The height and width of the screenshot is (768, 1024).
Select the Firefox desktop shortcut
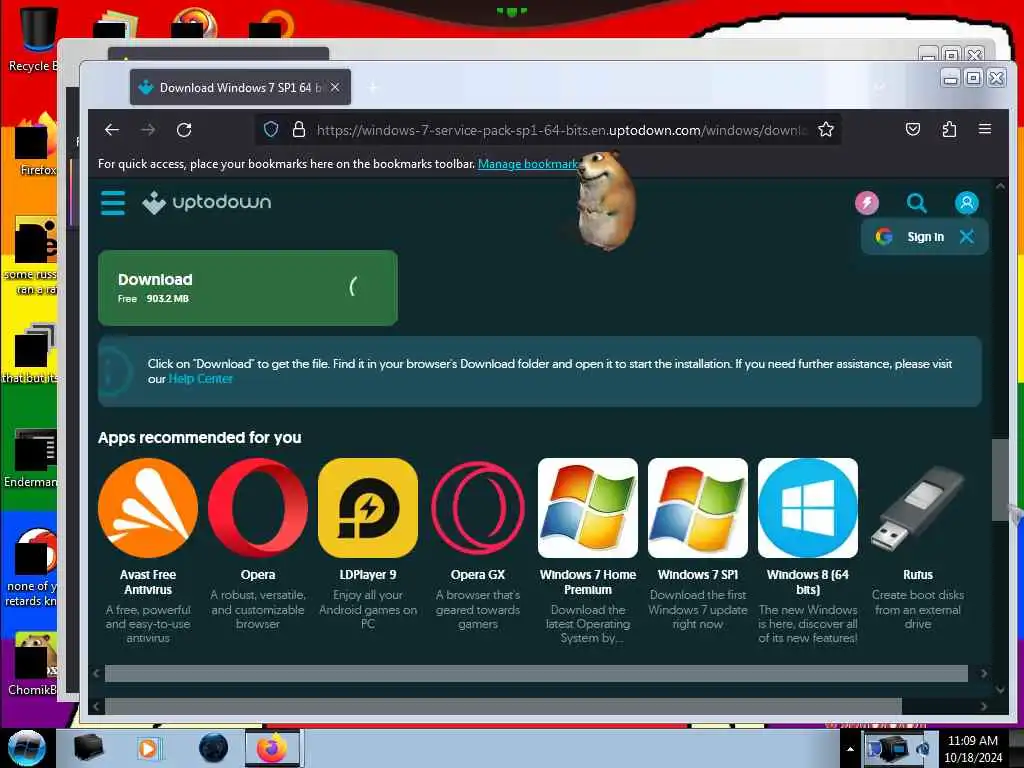point(38,145)
